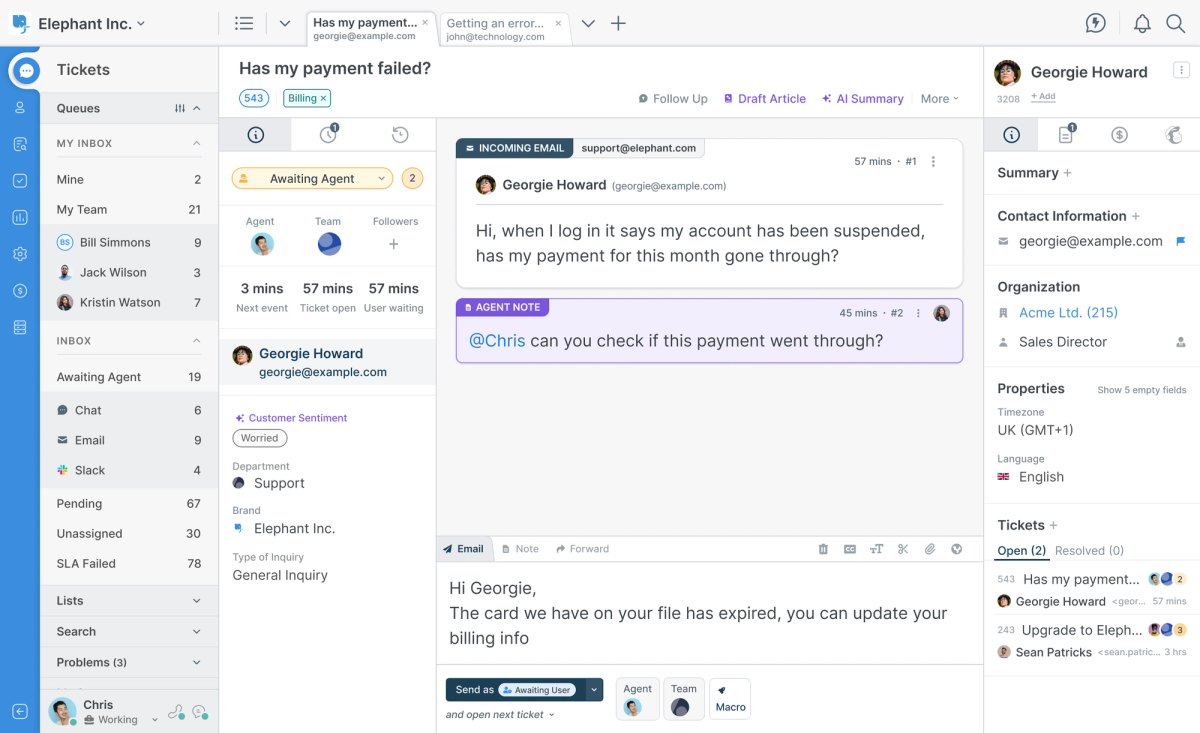Click the reports chart icon in left sidebar

[x=20, y=217]
